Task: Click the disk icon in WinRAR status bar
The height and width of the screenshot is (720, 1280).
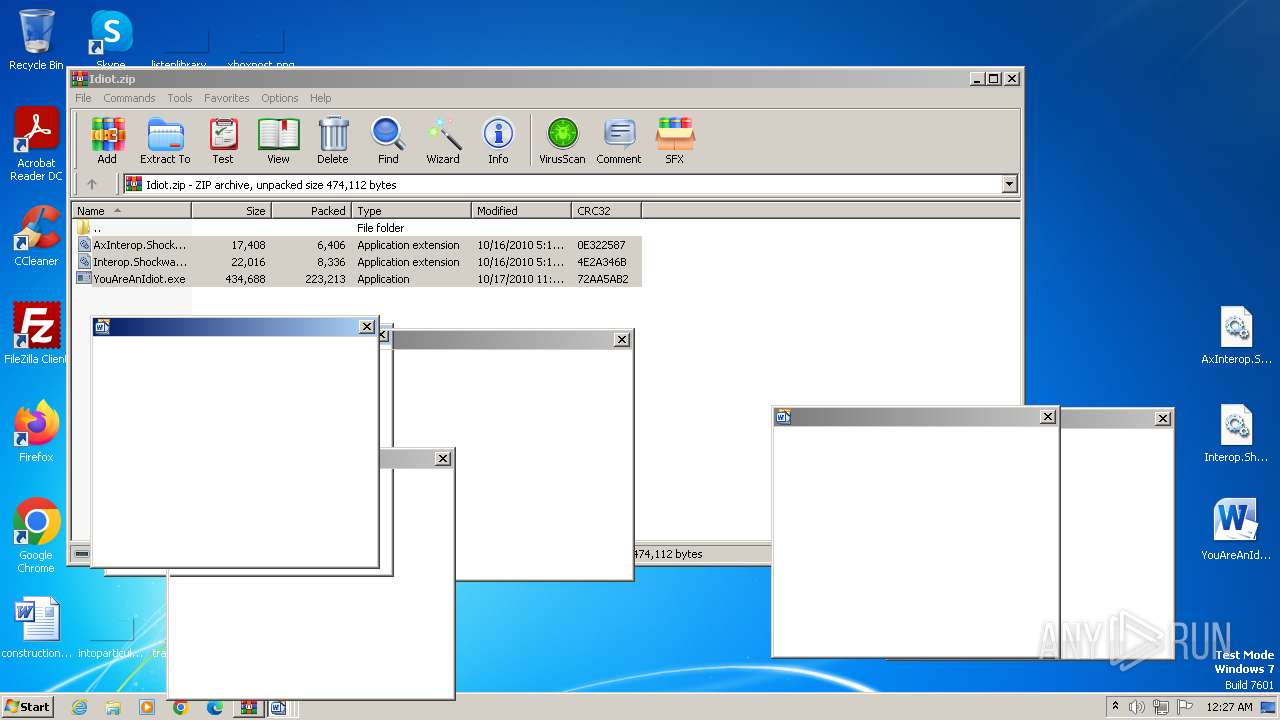Action: pos(82,554)
